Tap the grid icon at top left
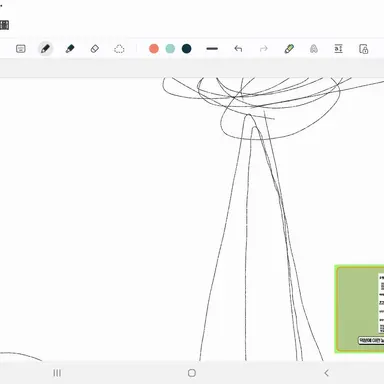 tap(4, 25)
